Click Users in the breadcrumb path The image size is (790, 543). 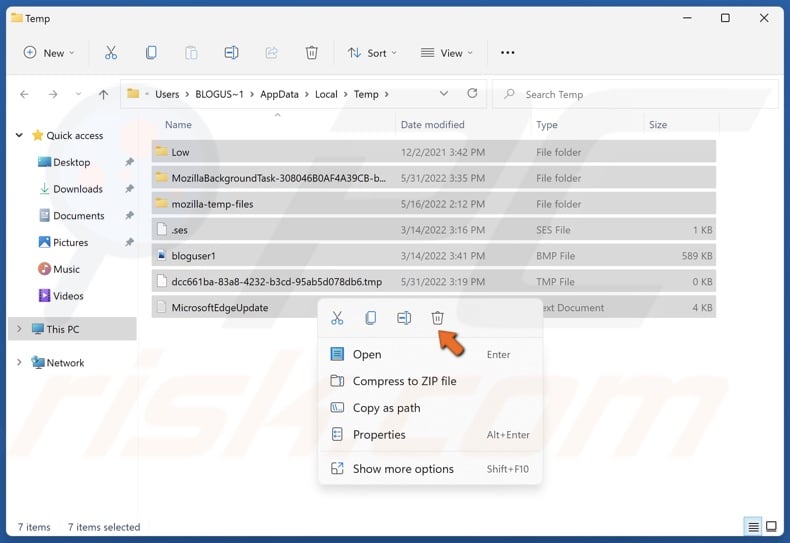[167, 94]
